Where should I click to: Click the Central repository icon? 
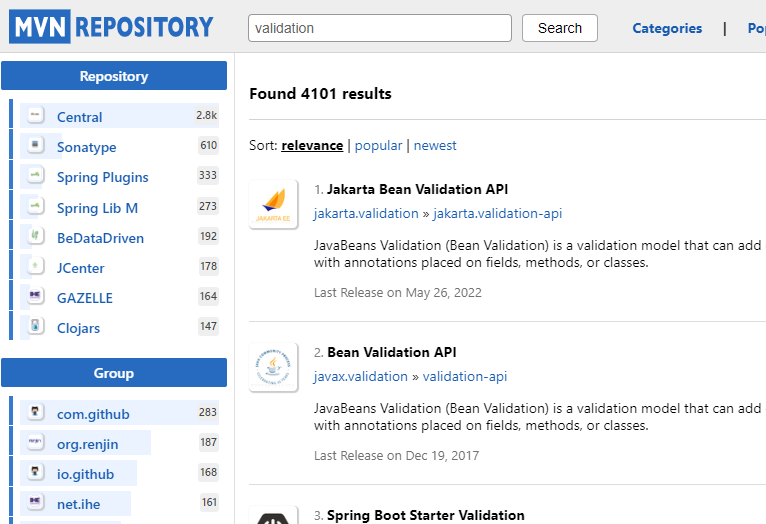35,115
